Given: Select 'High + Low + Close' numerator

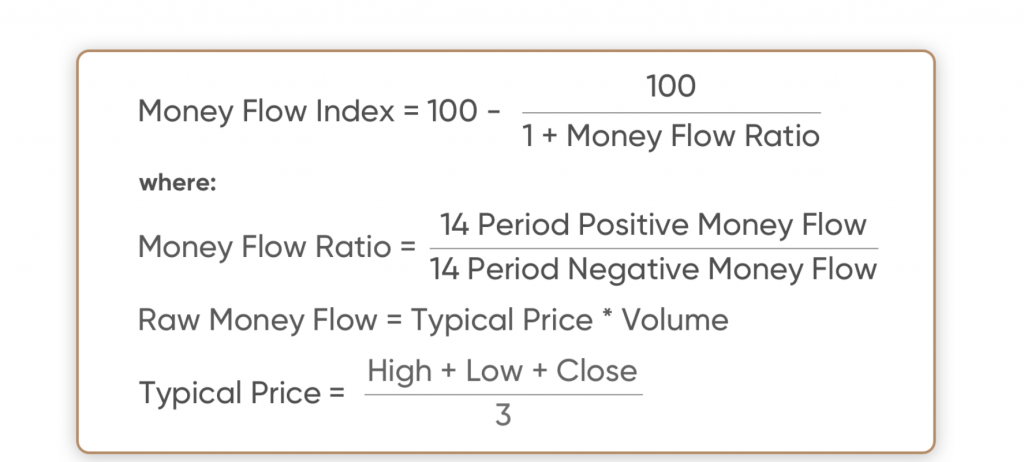Looking at the screenshot, I should point(502,371).
